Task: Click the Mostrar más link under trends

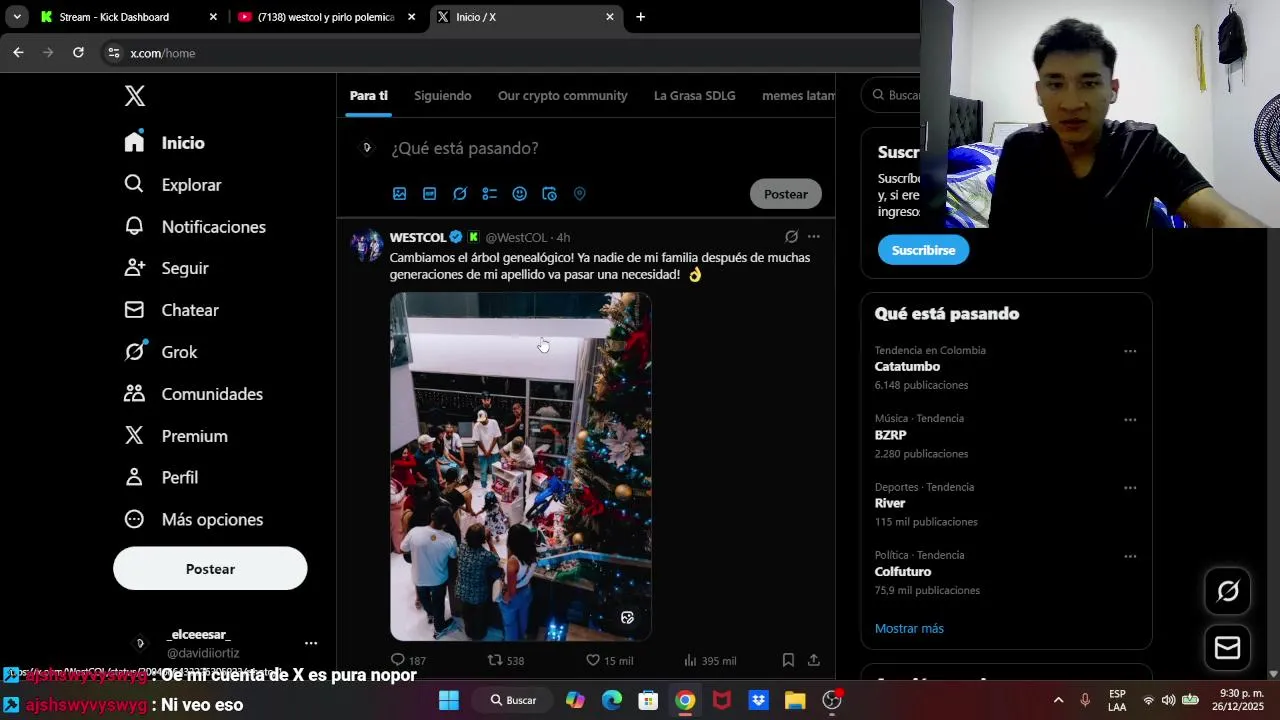Action: pos(909,628)
